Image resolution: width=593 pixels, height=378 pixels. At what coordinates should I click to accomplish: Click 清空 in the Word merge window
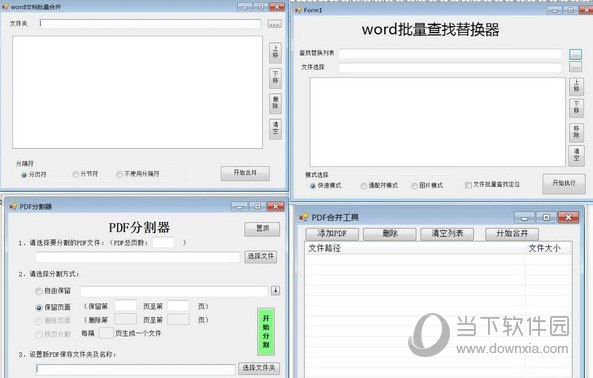275,129
